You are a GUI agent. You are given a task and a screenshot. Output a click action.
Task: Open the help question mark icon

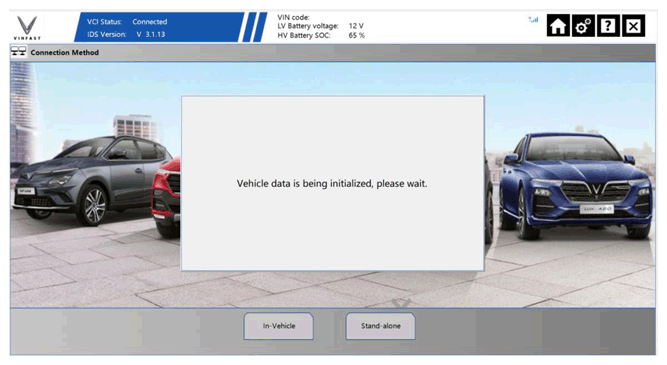608,26
